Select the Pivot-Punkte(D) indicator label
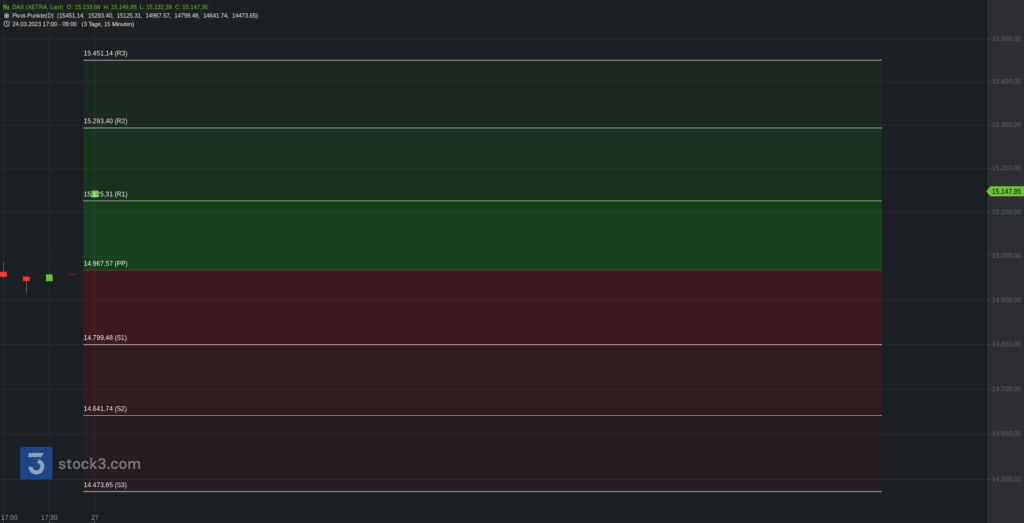 [x=33, y=15]
